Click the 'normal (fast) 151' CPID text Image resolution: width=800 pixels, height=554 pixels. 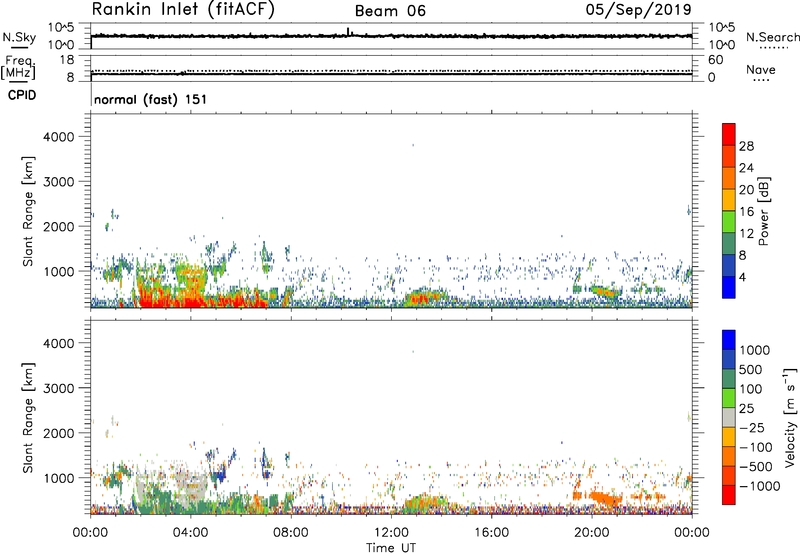(x=151, y=99)
